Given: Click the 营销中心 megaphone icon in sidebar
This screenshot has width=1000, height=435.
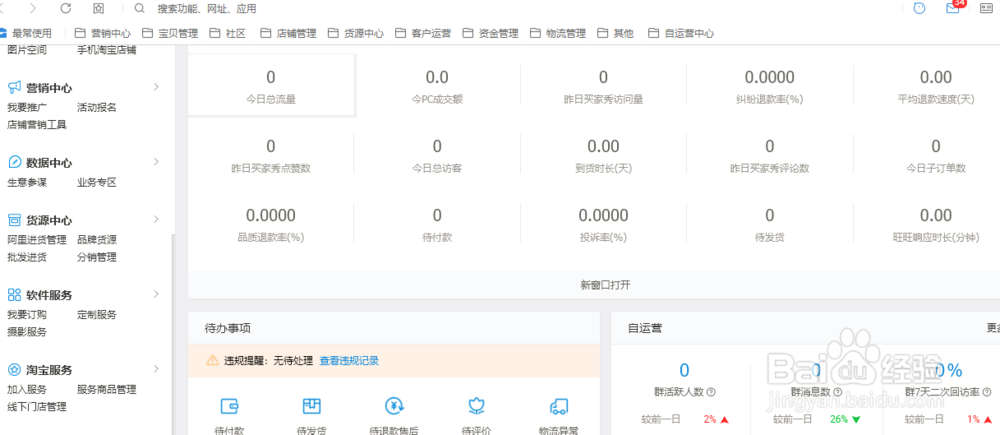Looking at the screenshot, I should point(15,87).
